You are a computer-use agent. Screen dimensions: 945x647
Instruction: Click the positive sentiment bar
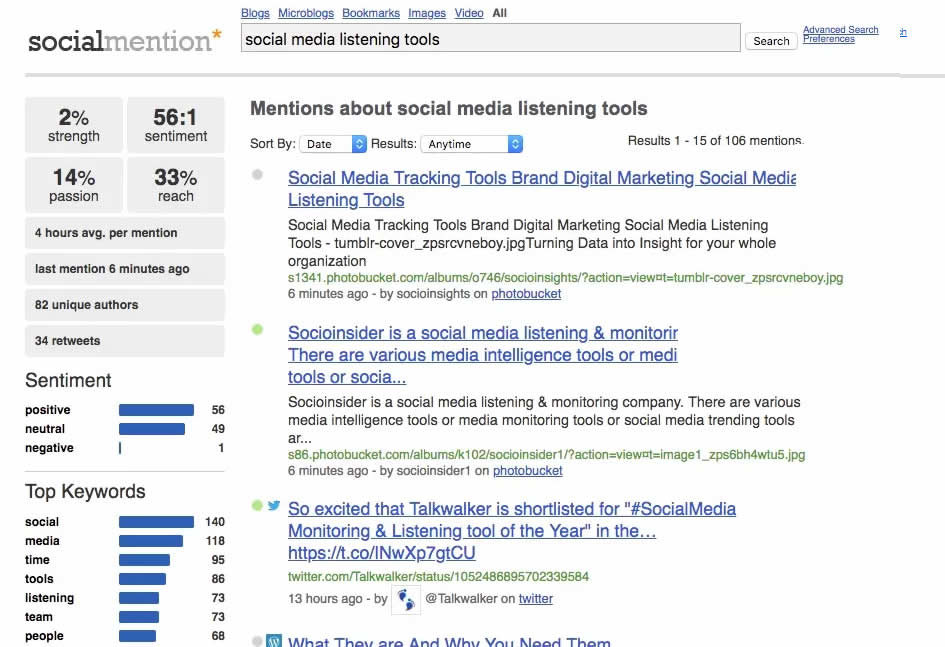[x=156, y=410]
